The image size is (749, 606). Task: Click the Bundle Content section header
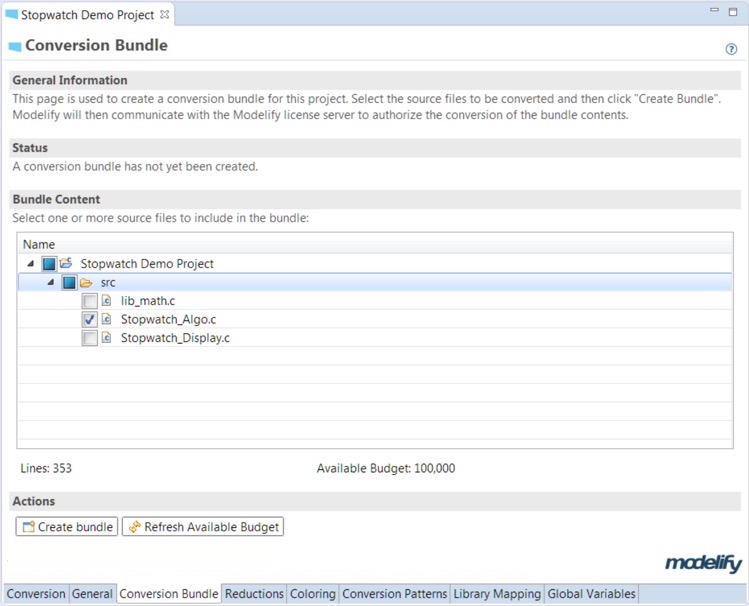(375, 199)
